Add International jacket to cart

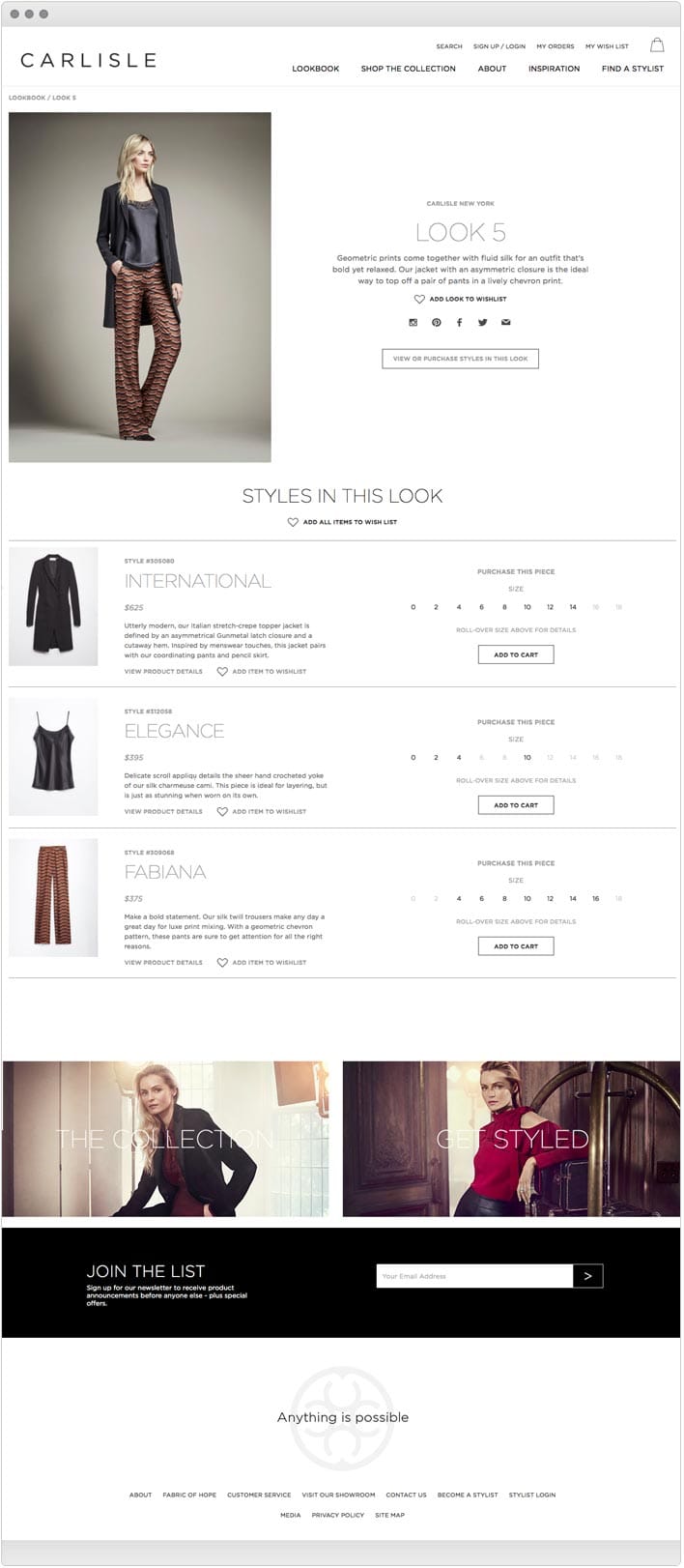(x=516, y=654)
